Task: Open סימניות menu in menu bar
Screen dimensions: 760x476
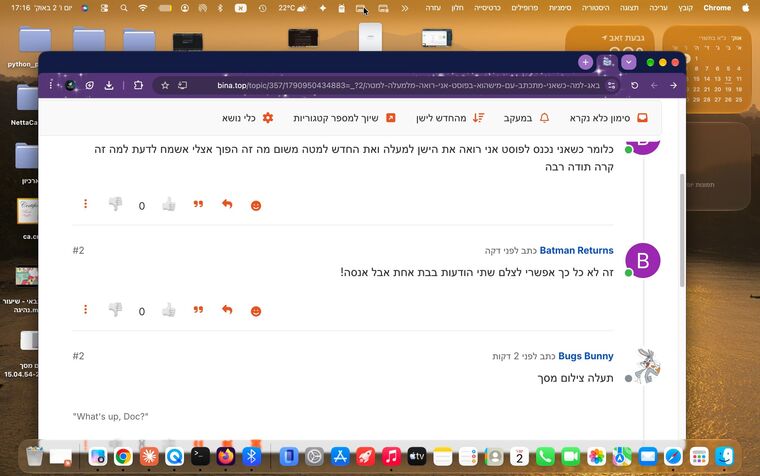Action: tap(560, 8)
